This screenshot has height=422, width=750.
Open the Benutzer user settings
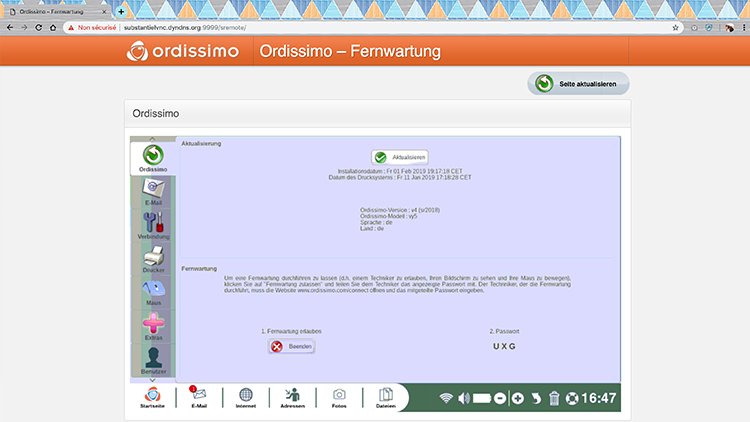[x=153, y=360]
